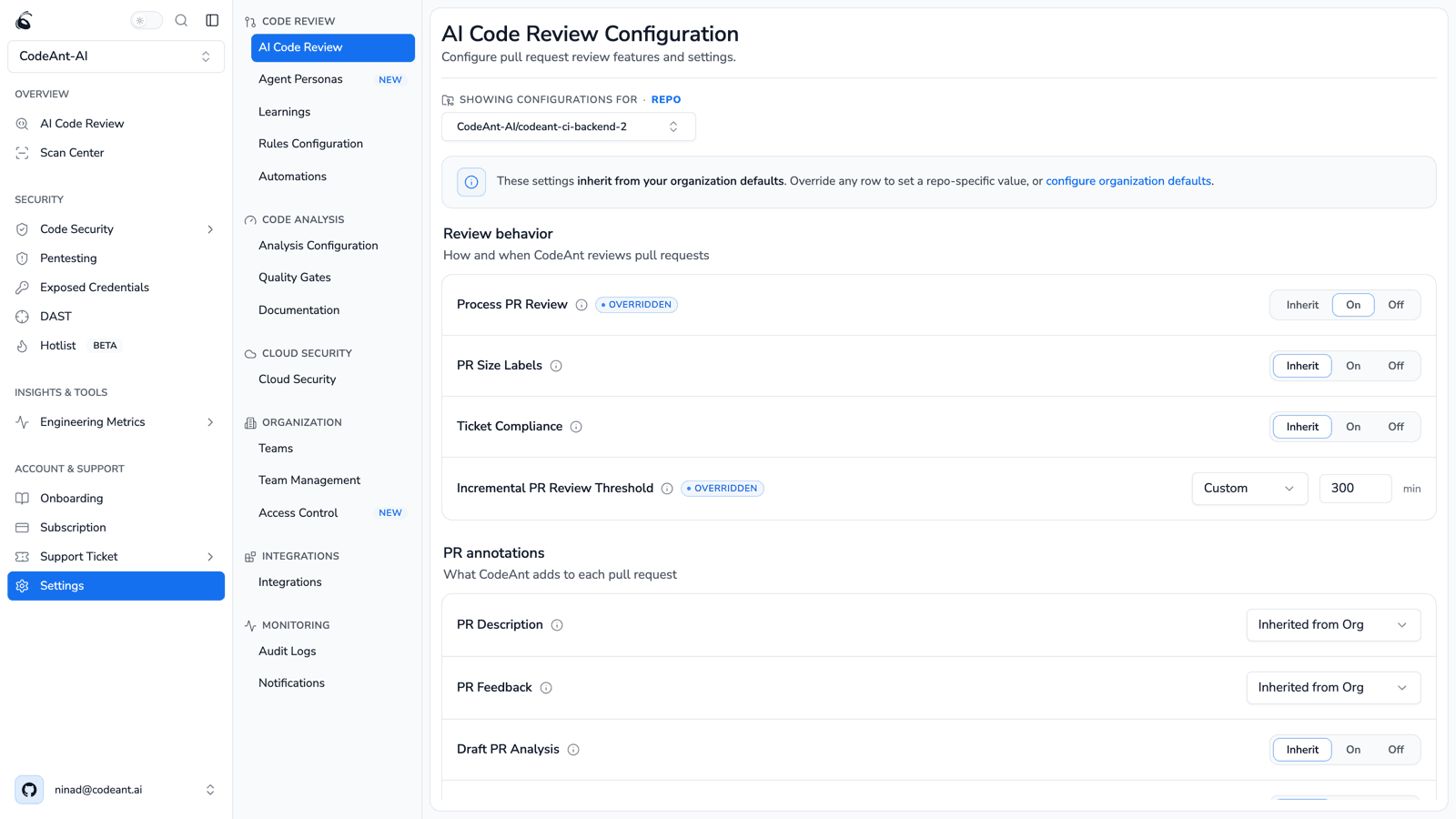Open the CodeAnt-AI organization switcher
Screen dimensions: 1456x819
click(116, 56)
